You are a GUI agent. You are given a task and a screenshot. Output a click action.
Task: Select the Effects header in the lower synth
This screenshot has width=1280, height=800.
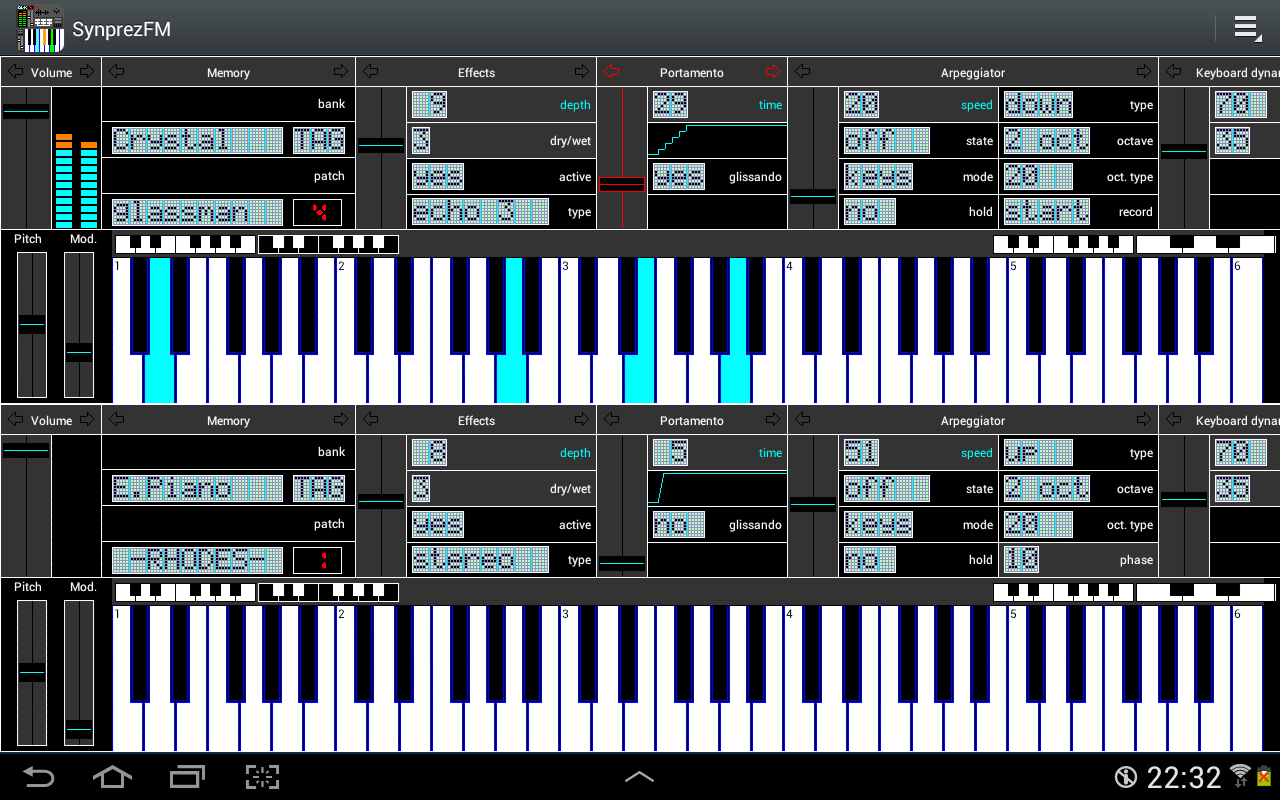(x=476, y=420)
